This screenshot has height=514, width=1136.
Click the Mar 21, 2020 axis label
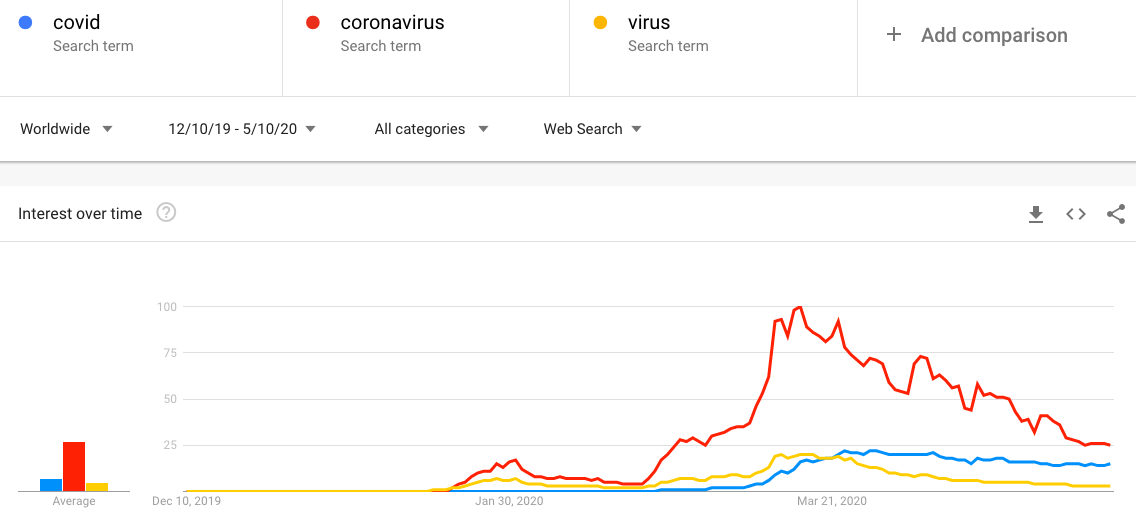pos(832,501)
